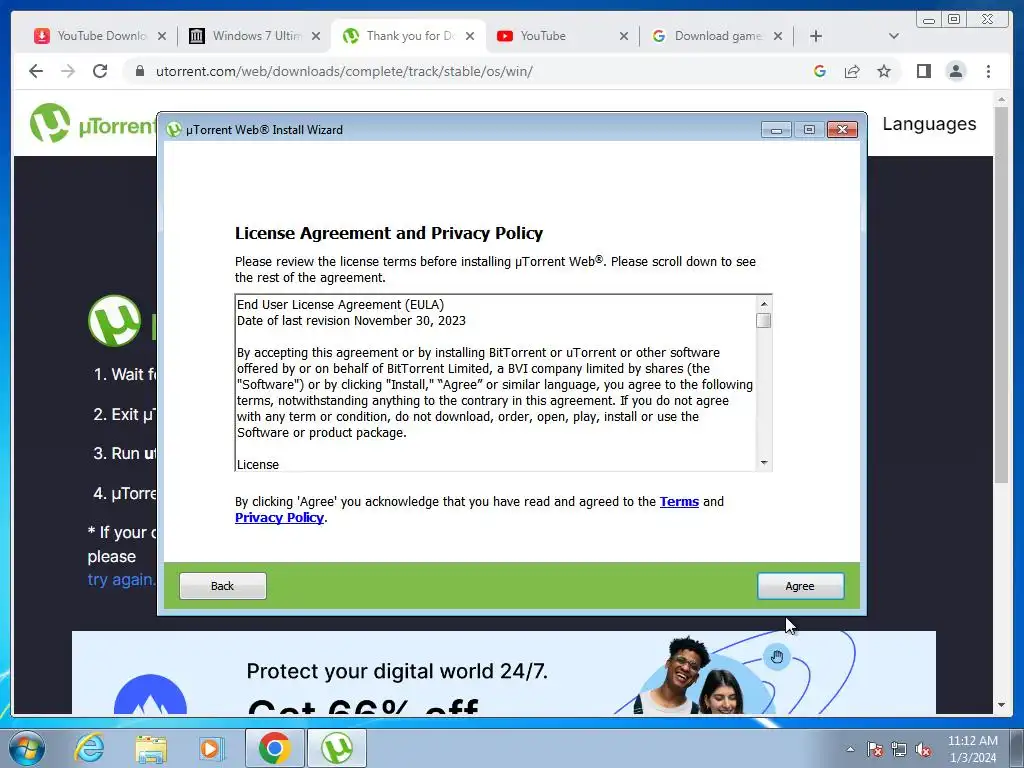
Task: Open Windows Media Player from the taskbar
Action: [x=212, y=748]
